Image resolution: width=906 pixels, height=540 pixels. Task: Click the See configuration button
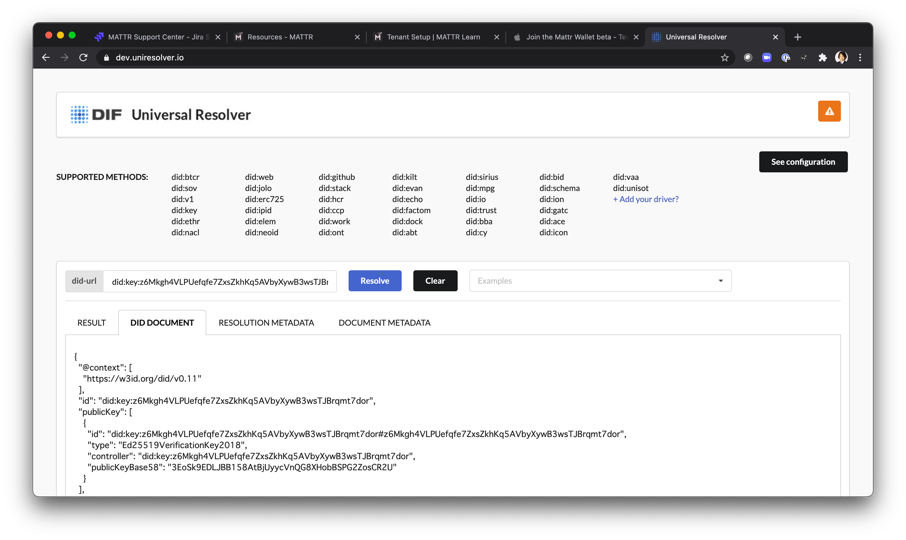803,162
